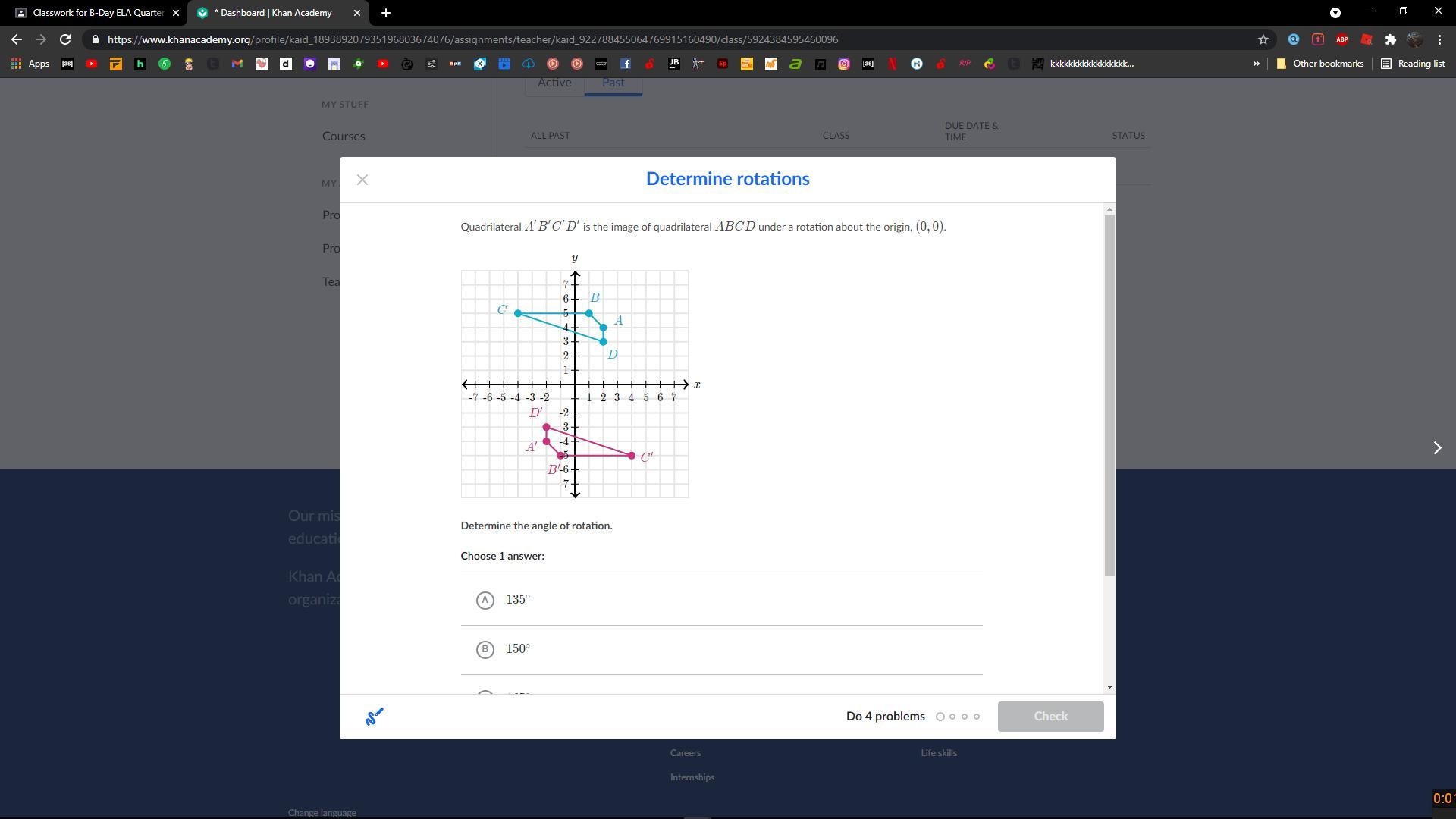Open the Gmail bookmark
This screenshot has width=1456, height=819.
[237, 64]
